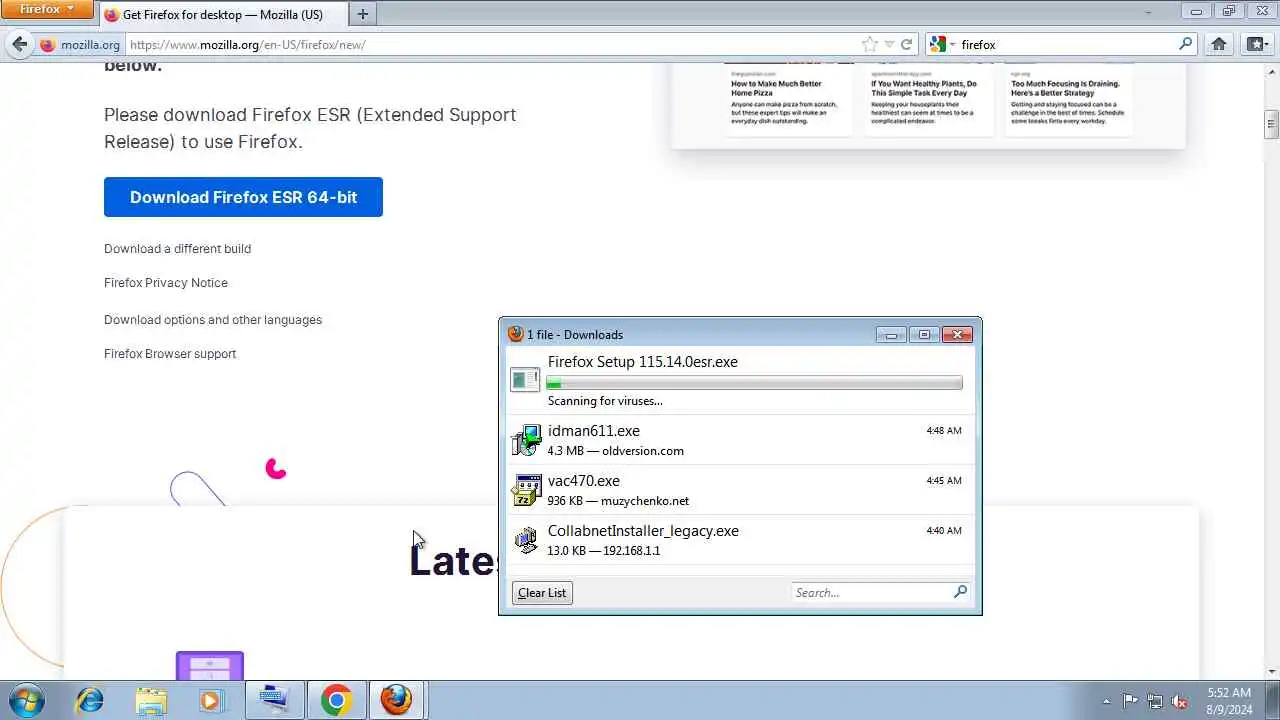Go to the Home page icon
The height and width of the screenshot is (720, 1280).
[x=1219, y=44]
